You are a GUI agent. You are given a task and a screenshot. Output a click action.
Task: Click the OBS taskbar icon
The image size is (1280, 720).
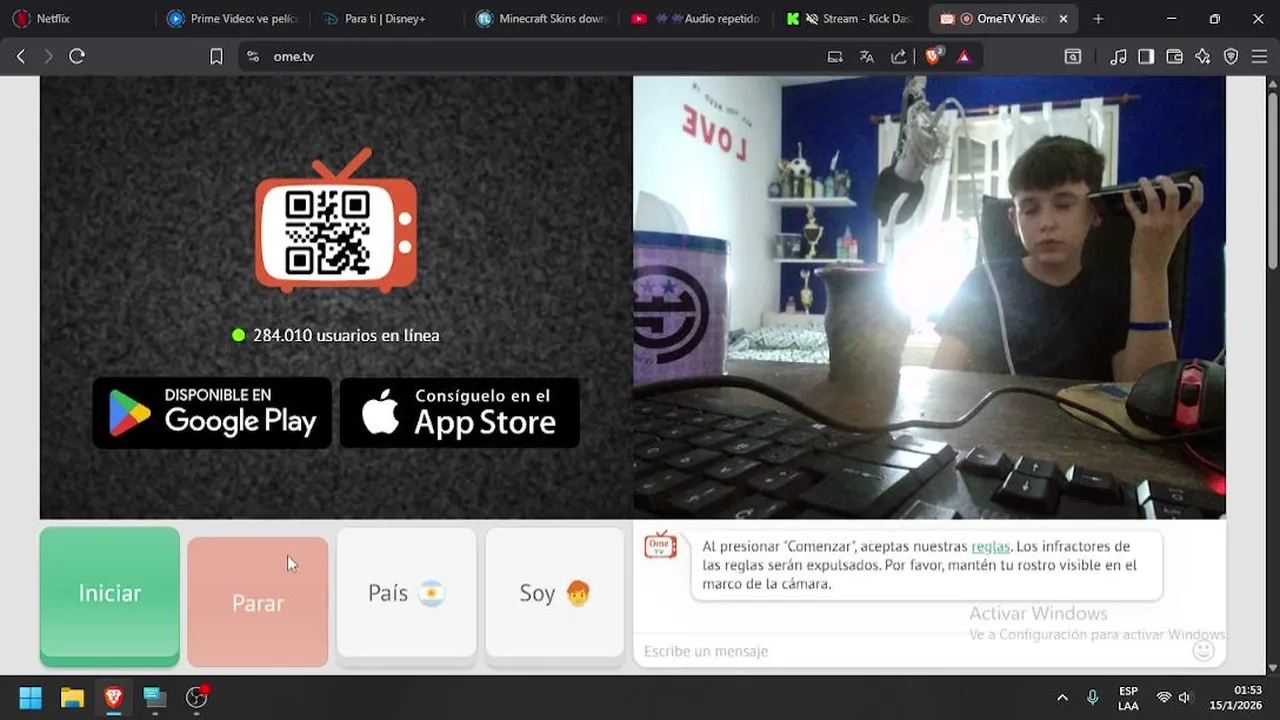(196, 697)
